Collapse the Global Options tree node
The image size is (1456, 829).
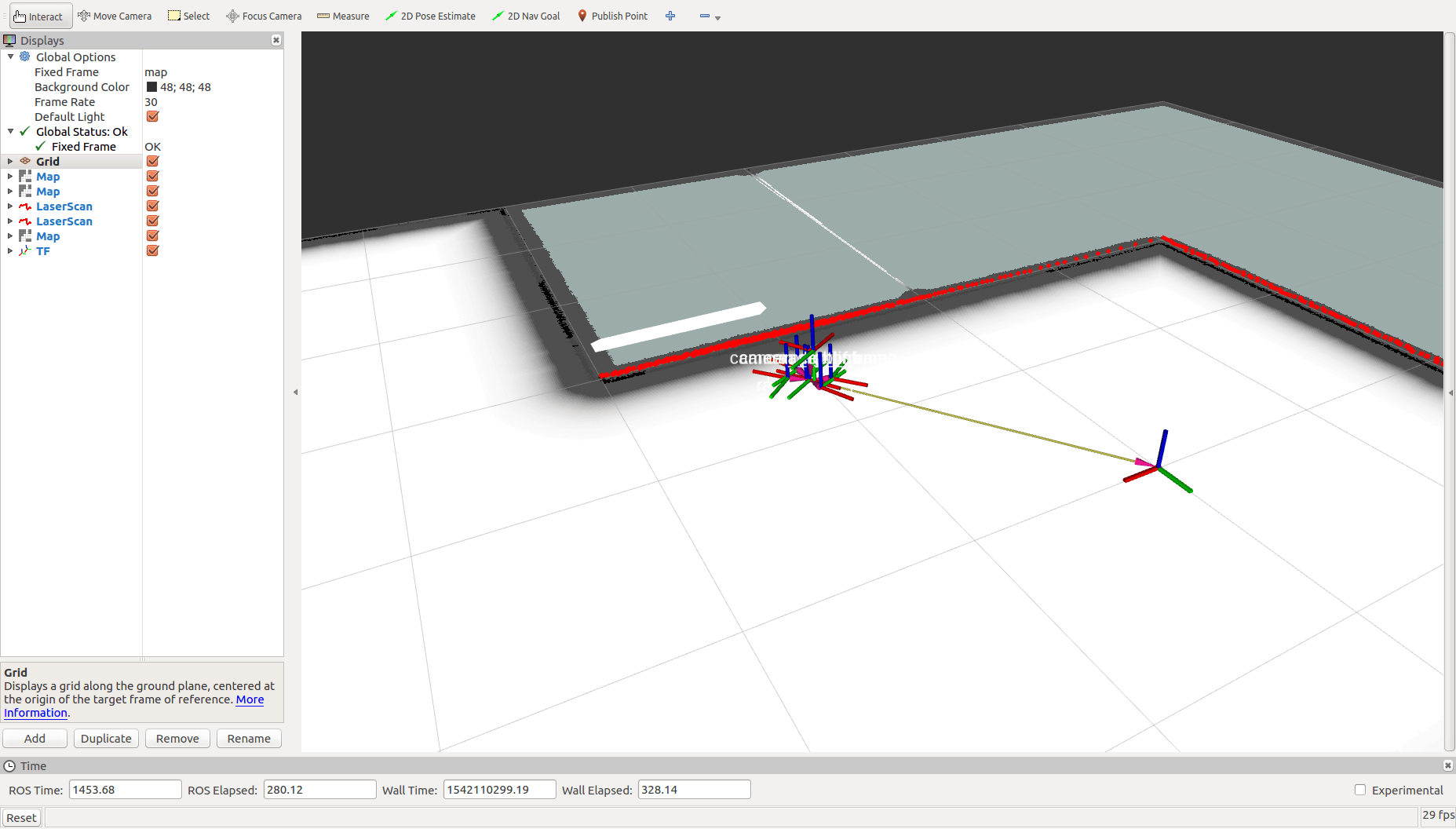(10, 57)
